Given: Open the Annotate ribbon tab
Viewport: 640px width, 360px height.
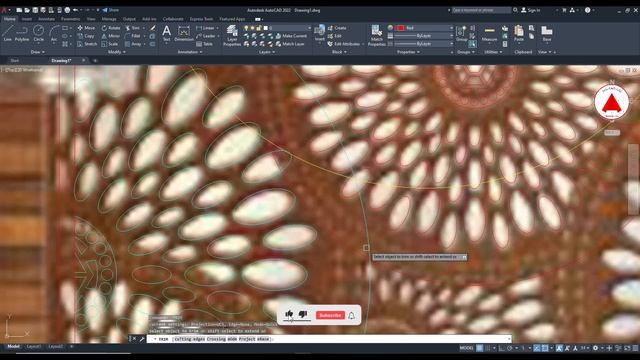Looking at the screenshot, I should [46, 19].
